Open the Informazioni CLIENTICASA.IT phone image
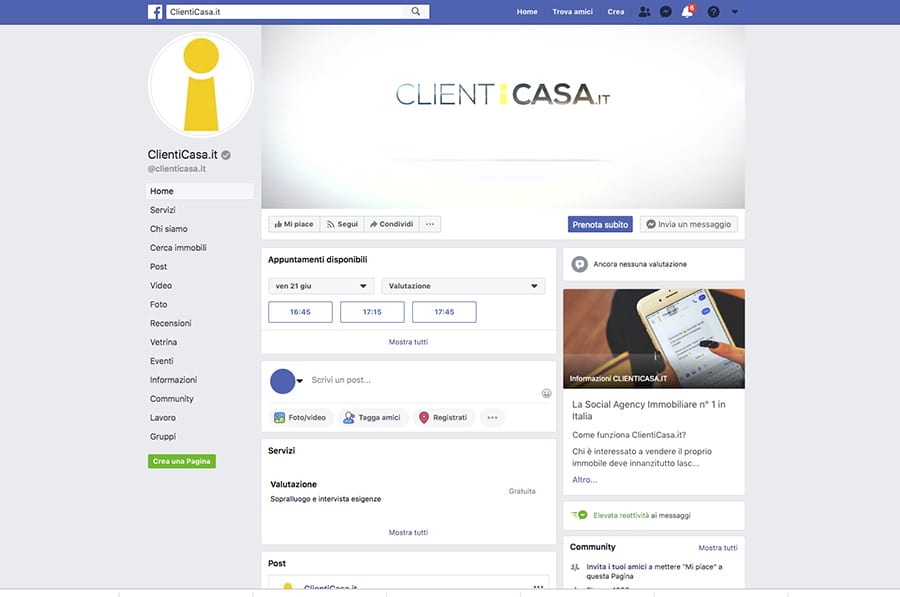The height and width of the screenshot is (597, 900). coord(654,339)
